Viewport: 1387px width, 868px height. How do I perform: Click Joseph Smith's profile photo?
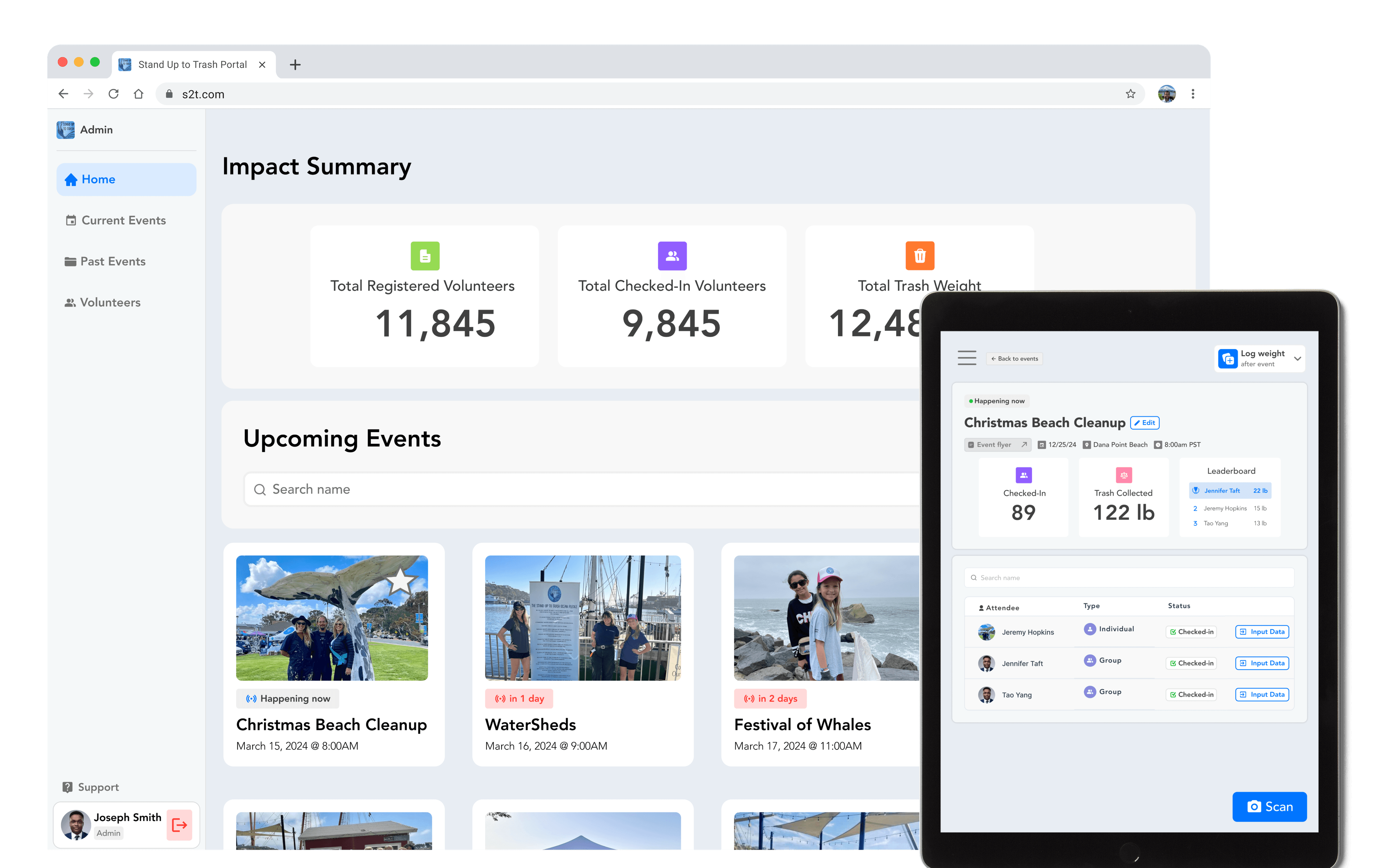[76, 825]
